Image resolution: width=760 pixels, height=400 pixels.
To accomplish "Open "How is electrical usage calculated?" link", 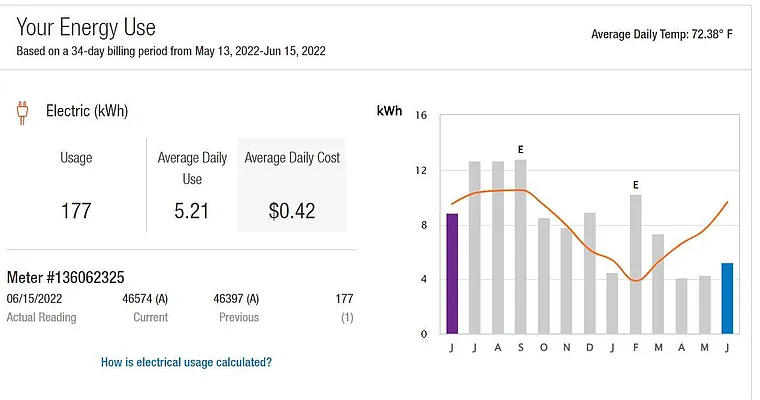I will (x=186, y=362).
